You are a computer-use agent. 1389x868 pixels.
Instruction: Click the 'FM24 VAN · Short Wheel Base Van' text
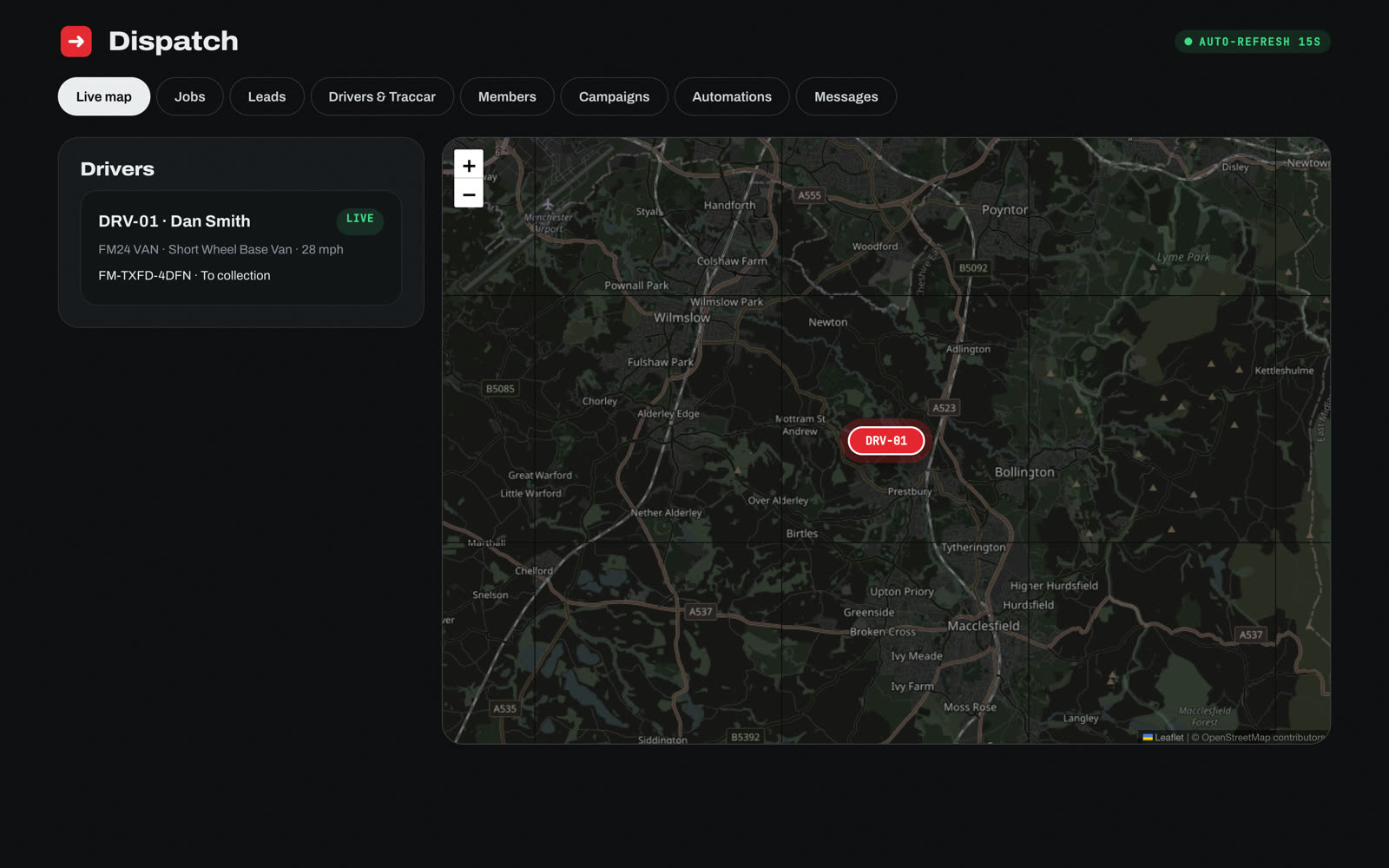[x=195, y=249]
